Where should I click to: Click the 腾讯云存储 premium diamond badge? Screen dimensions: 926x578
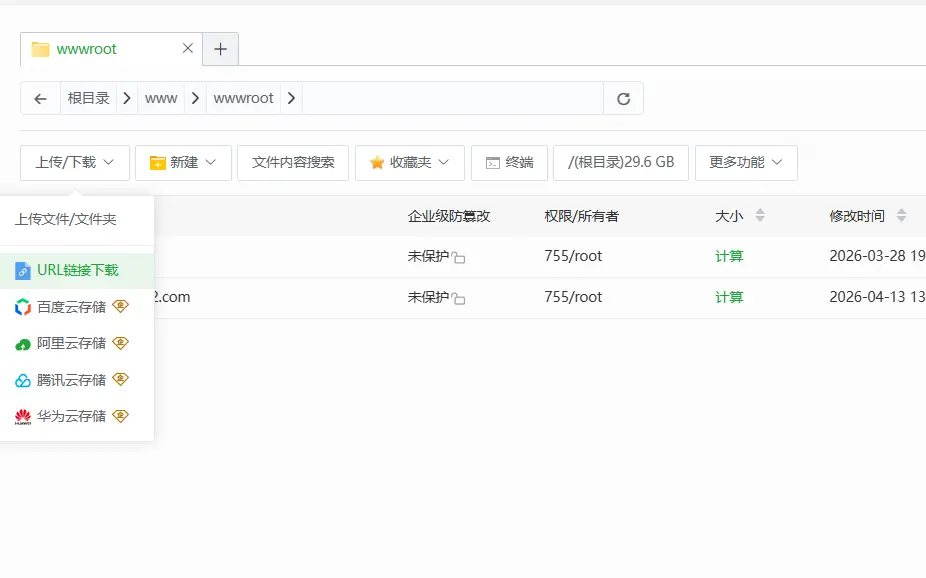pos(120,380)
